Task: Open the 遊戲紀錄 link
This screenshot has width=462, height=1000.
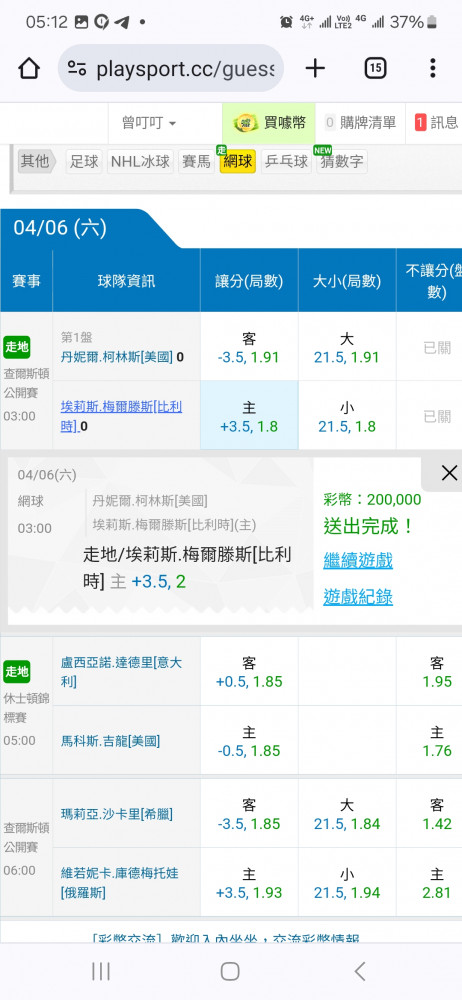Action: [358, 597]
